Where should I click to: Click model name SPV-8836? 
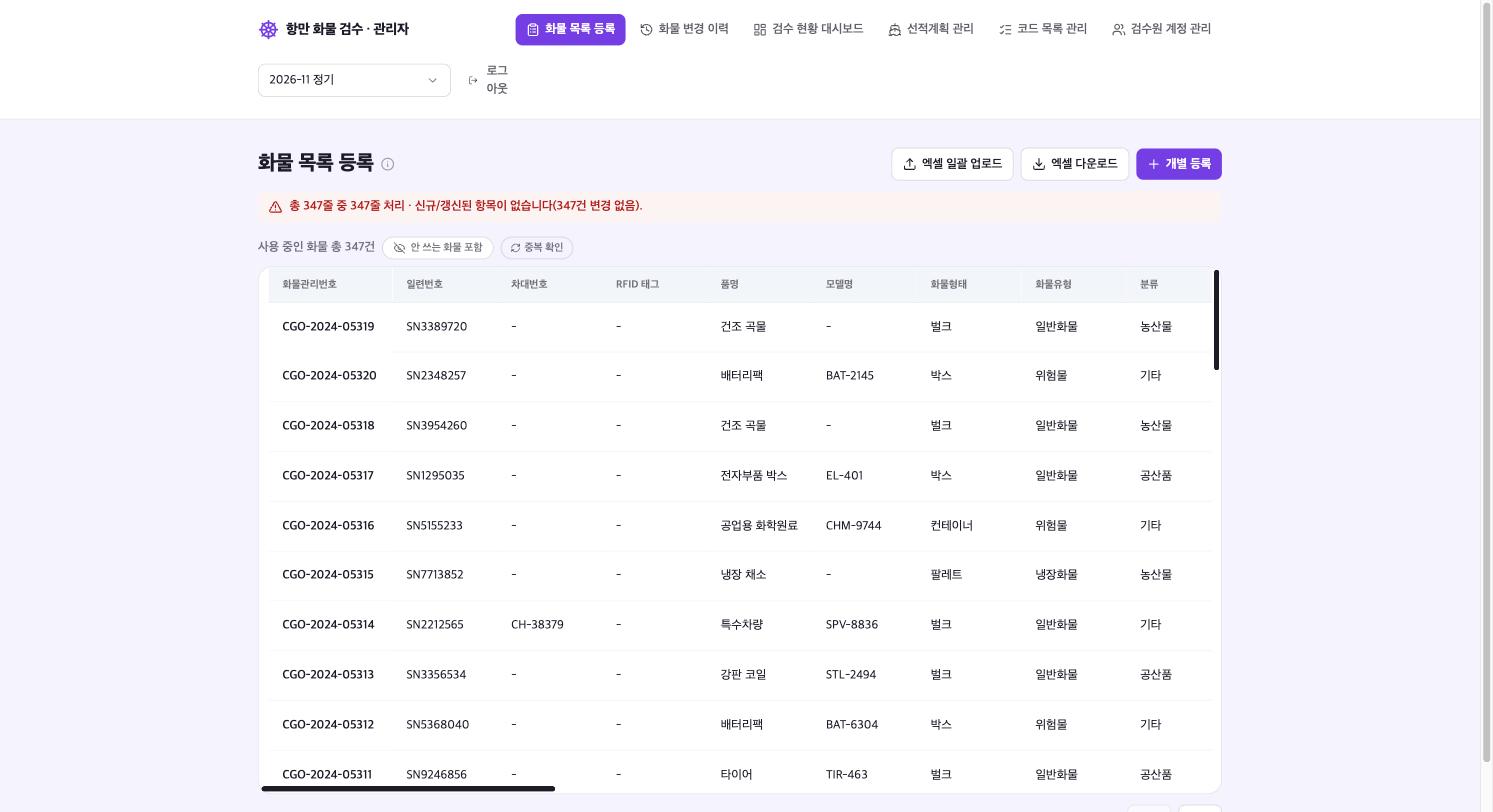[852, 625]
